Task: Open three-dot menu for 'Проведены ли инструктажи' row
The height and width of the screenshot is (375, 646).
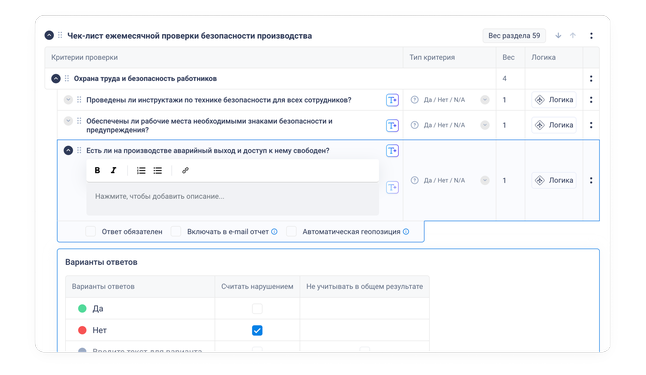Action: (591, 100)
